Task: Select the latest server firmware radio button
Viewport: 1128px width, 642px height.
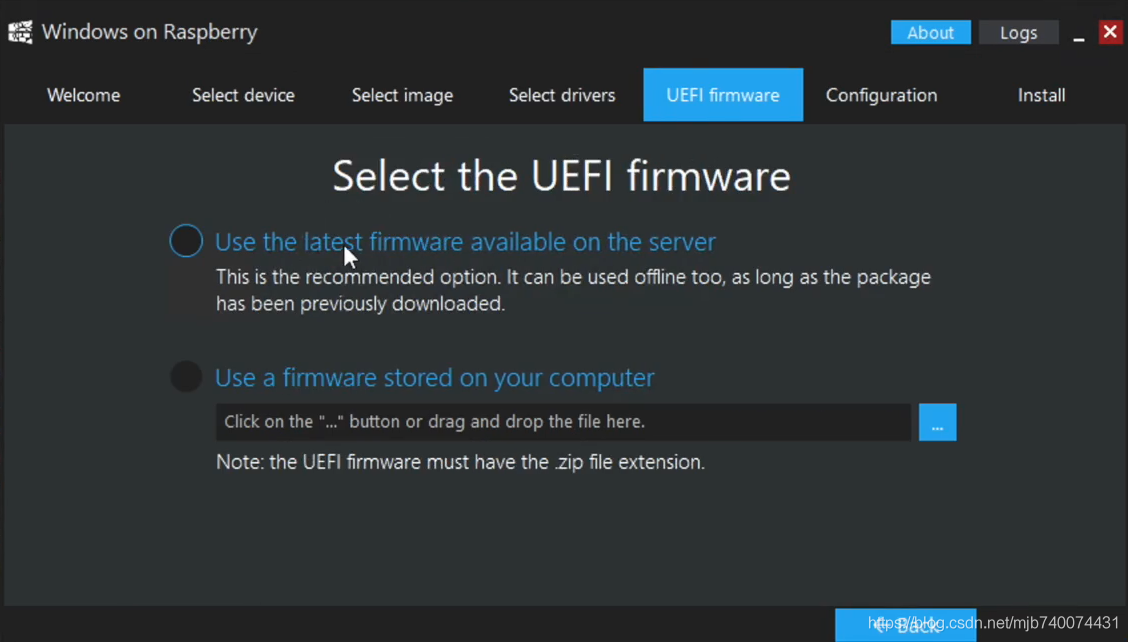Action: (186, 241)
